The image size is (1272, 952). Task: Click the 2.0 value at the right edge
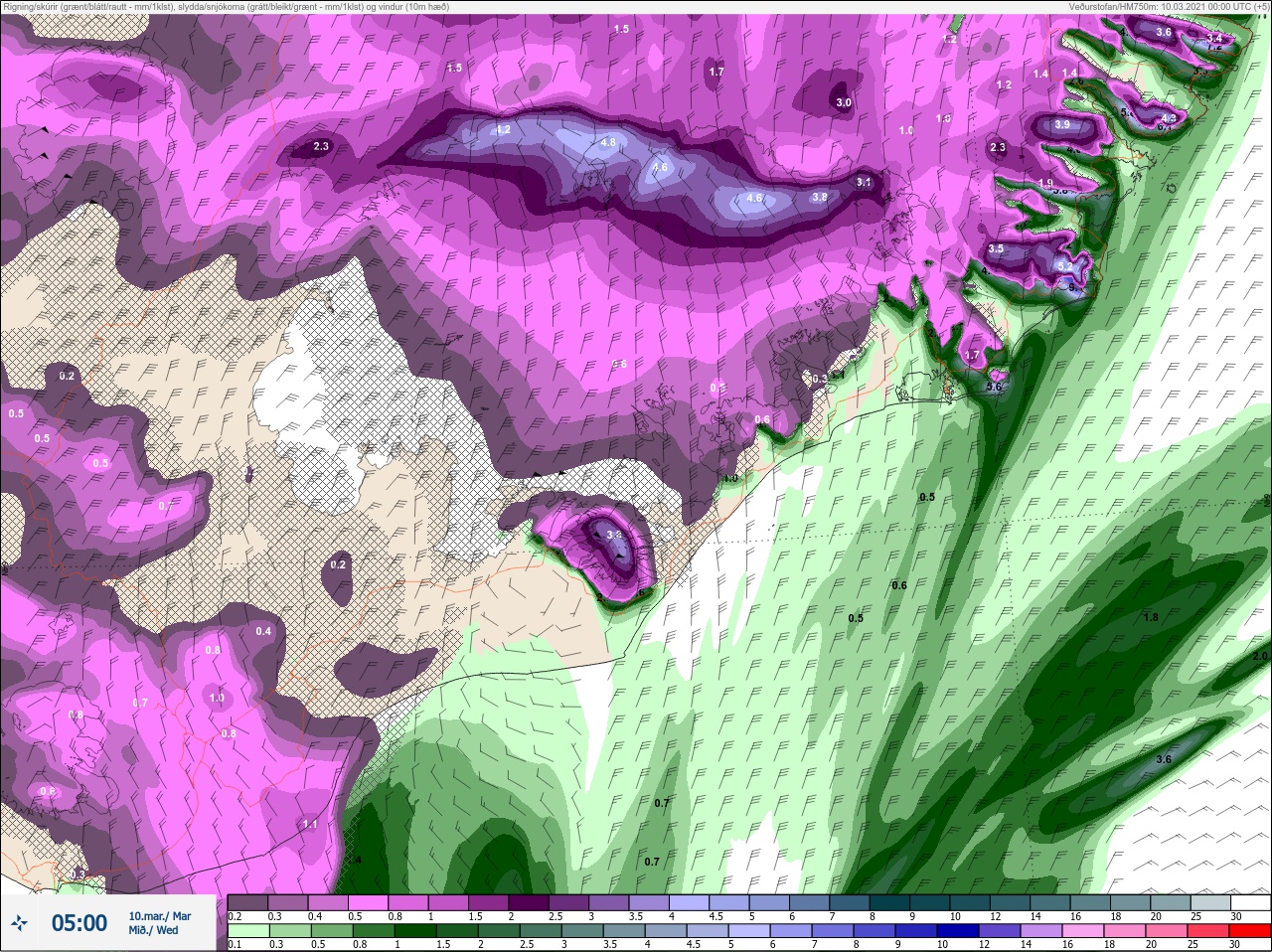[1260, 657]
